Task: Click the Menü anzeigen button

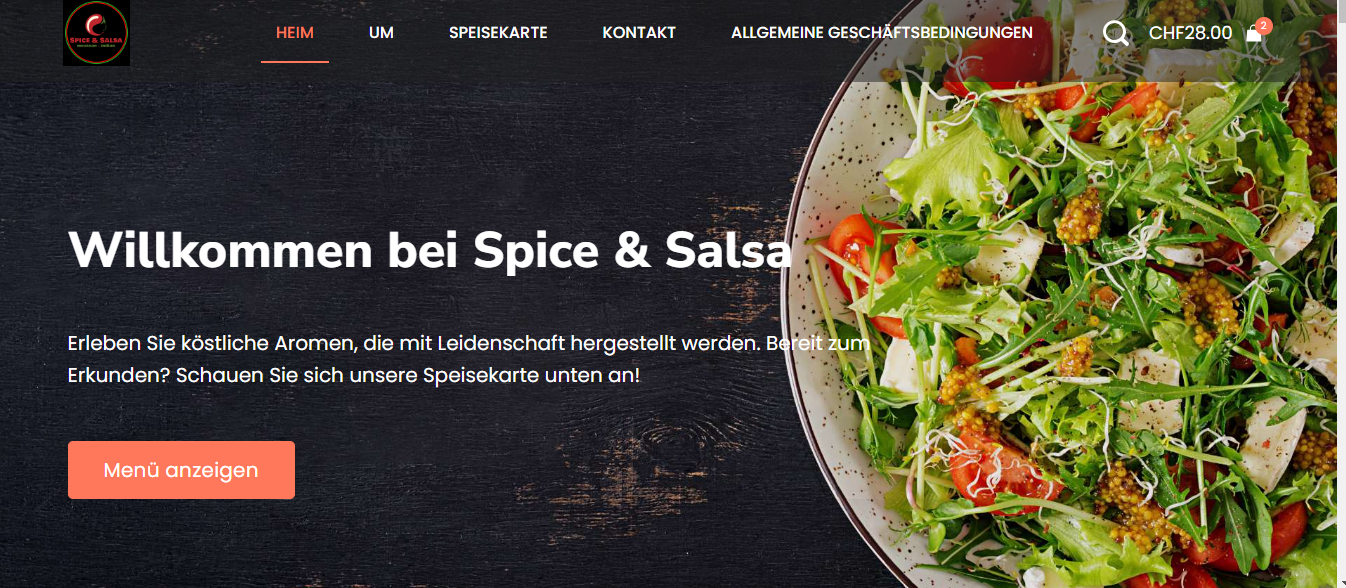Action: 181,470
